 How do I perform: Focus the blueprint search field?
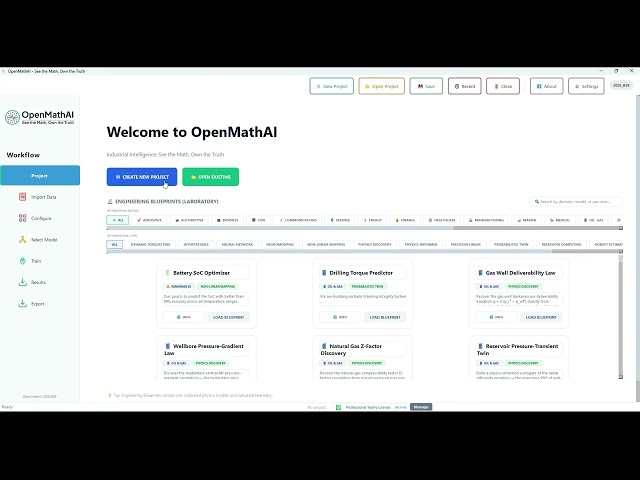(x=576, y=202)
